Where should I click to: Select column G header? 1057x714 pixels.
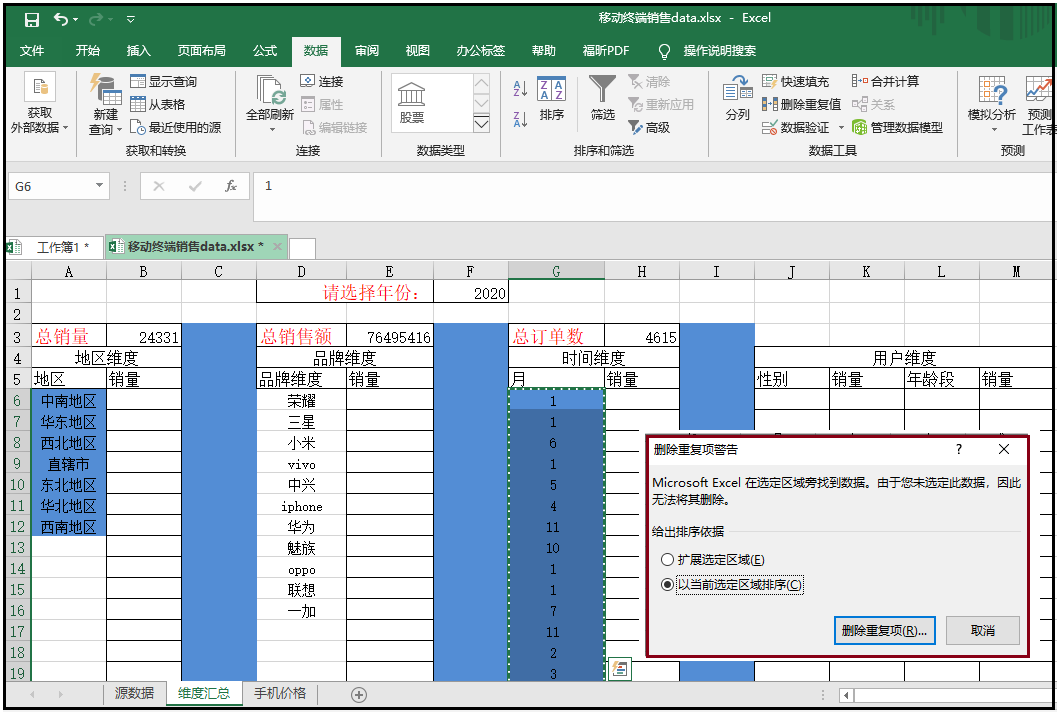(x=556, y=271)
